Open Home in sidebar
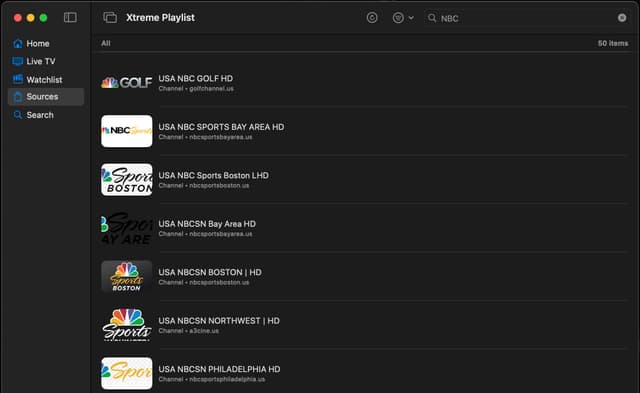The width and height of the screenshot is (640, 393). point(46,43)
